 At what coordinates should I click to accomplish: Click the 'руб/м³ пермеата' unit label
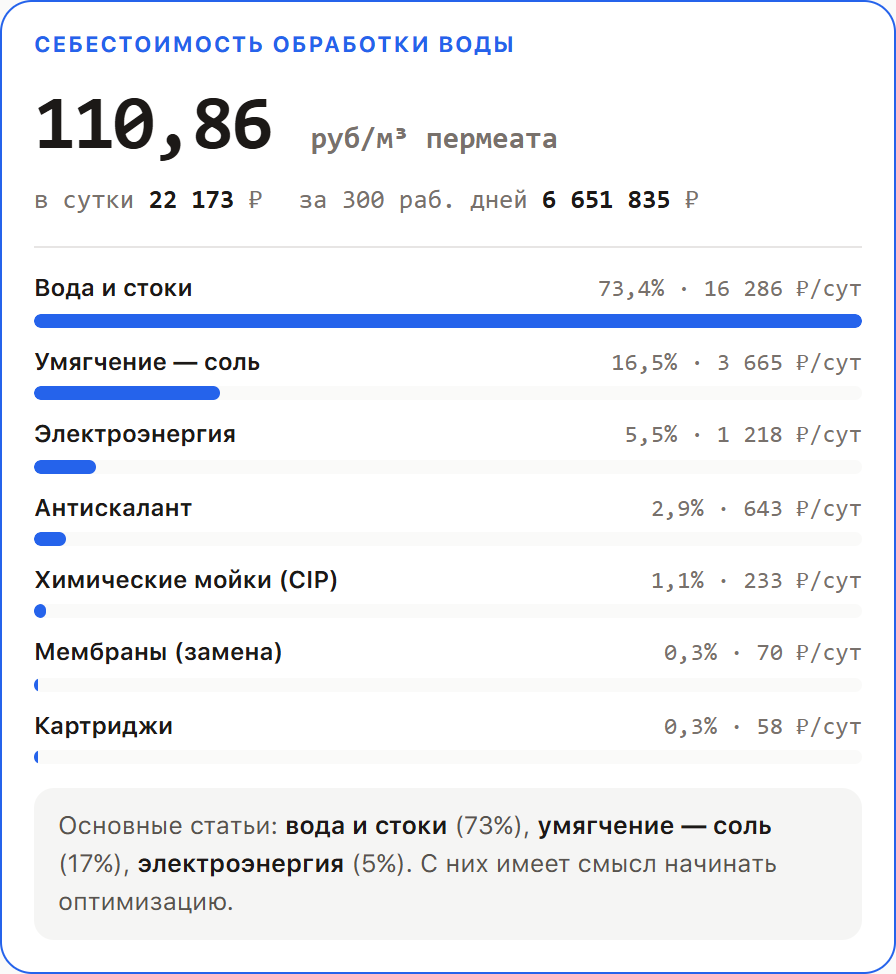[x=434, y=139]
